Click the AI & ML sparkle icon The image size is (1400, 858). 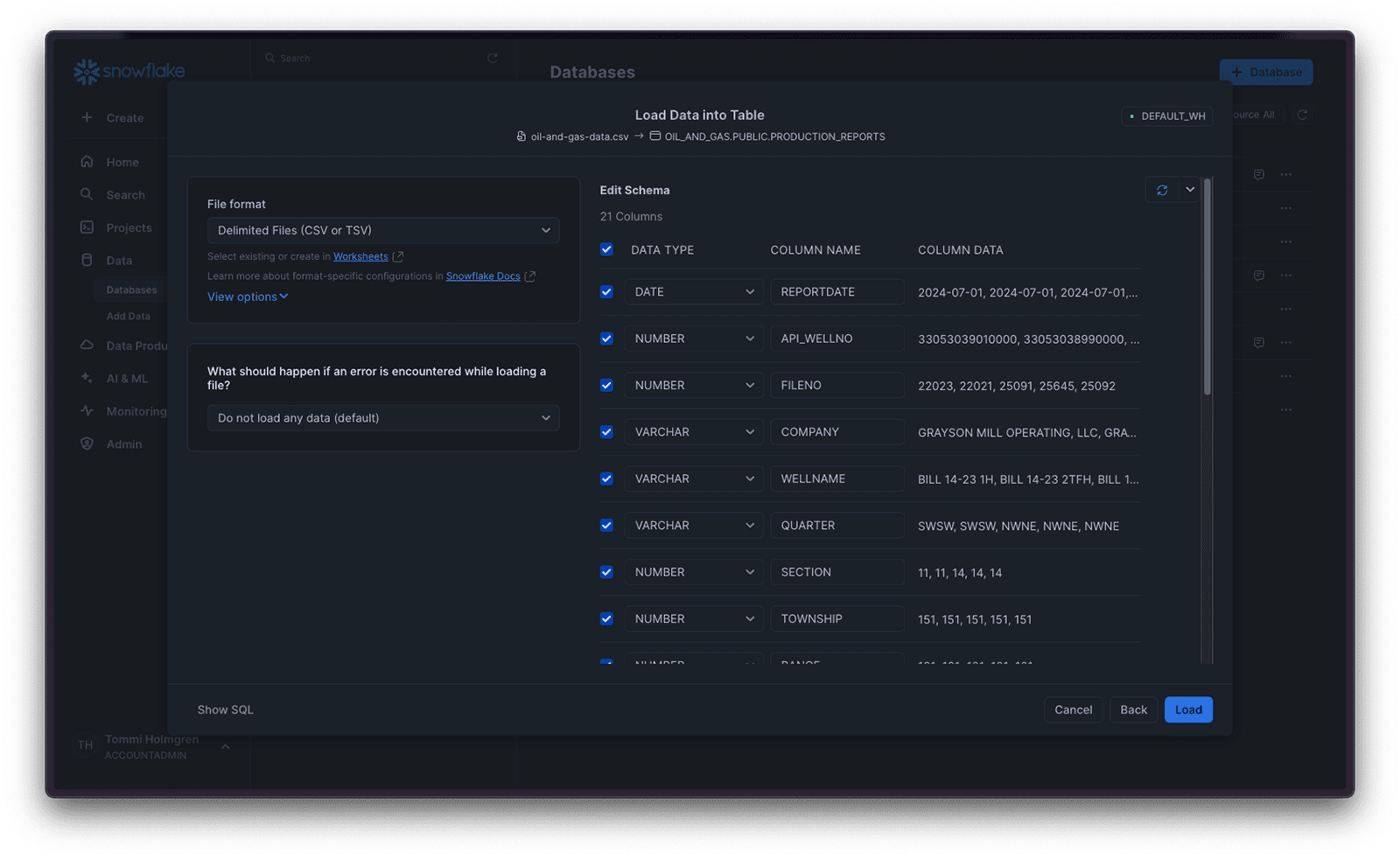(x=87, y=378)
